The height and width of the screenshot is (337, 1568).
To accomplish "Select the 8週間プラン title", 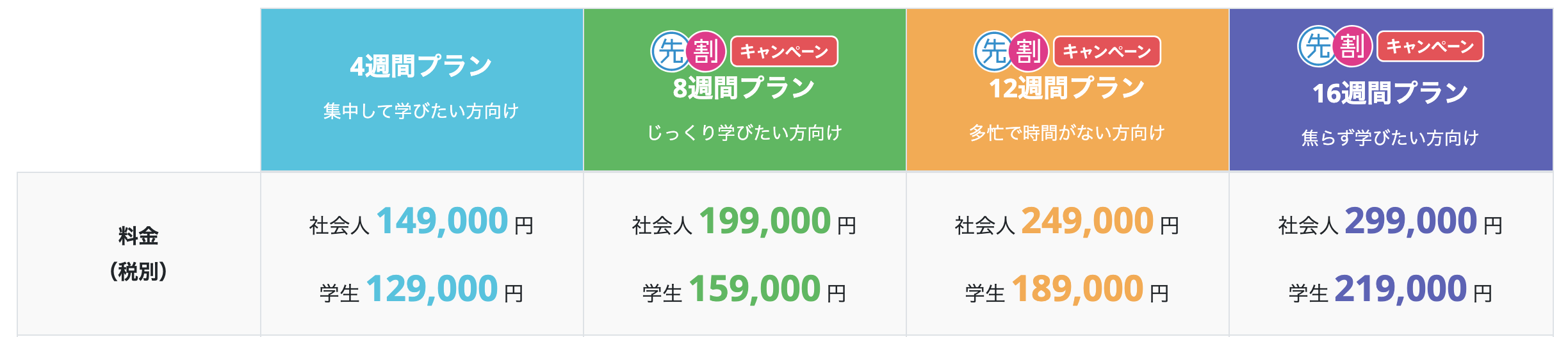I will (744, 88).
